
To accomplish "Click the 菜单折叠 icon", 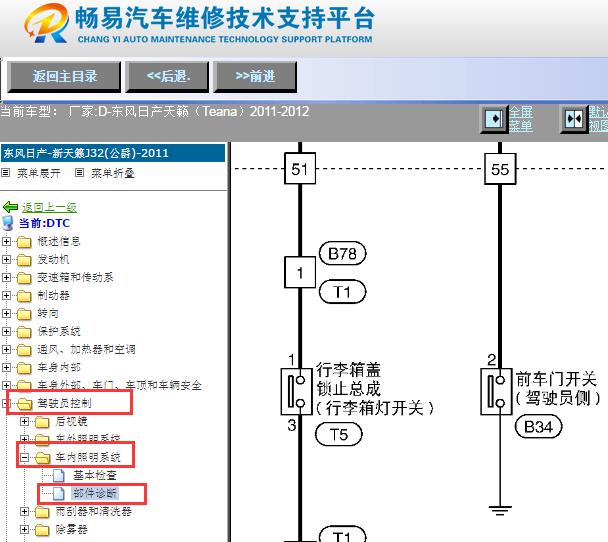I will (79, 173).
